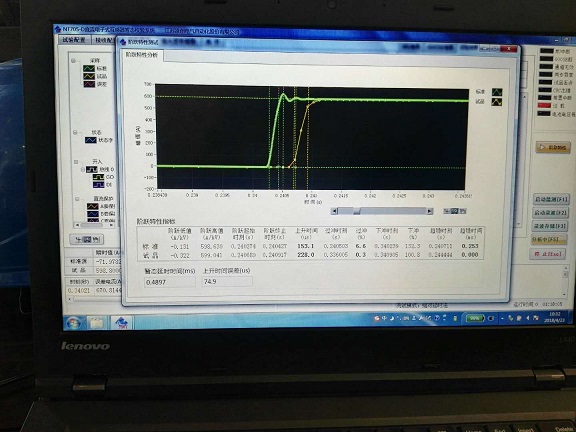Collapse the digital input tree node

point(76,162)
